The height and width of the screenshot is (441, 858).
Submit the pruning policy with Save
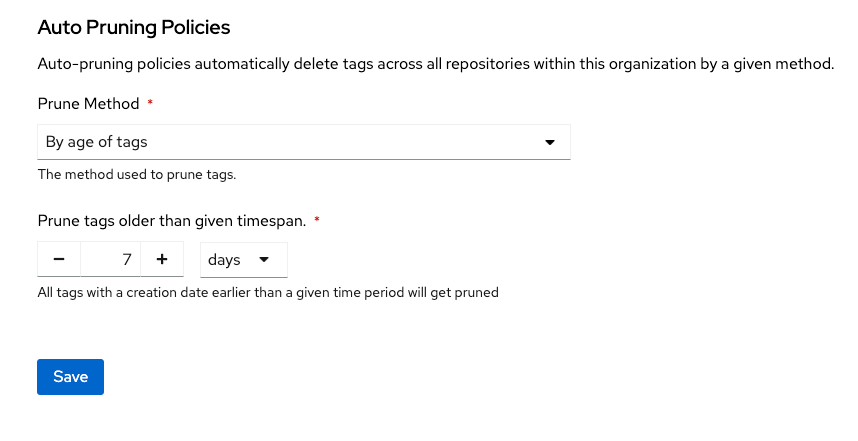pos(70,377)
